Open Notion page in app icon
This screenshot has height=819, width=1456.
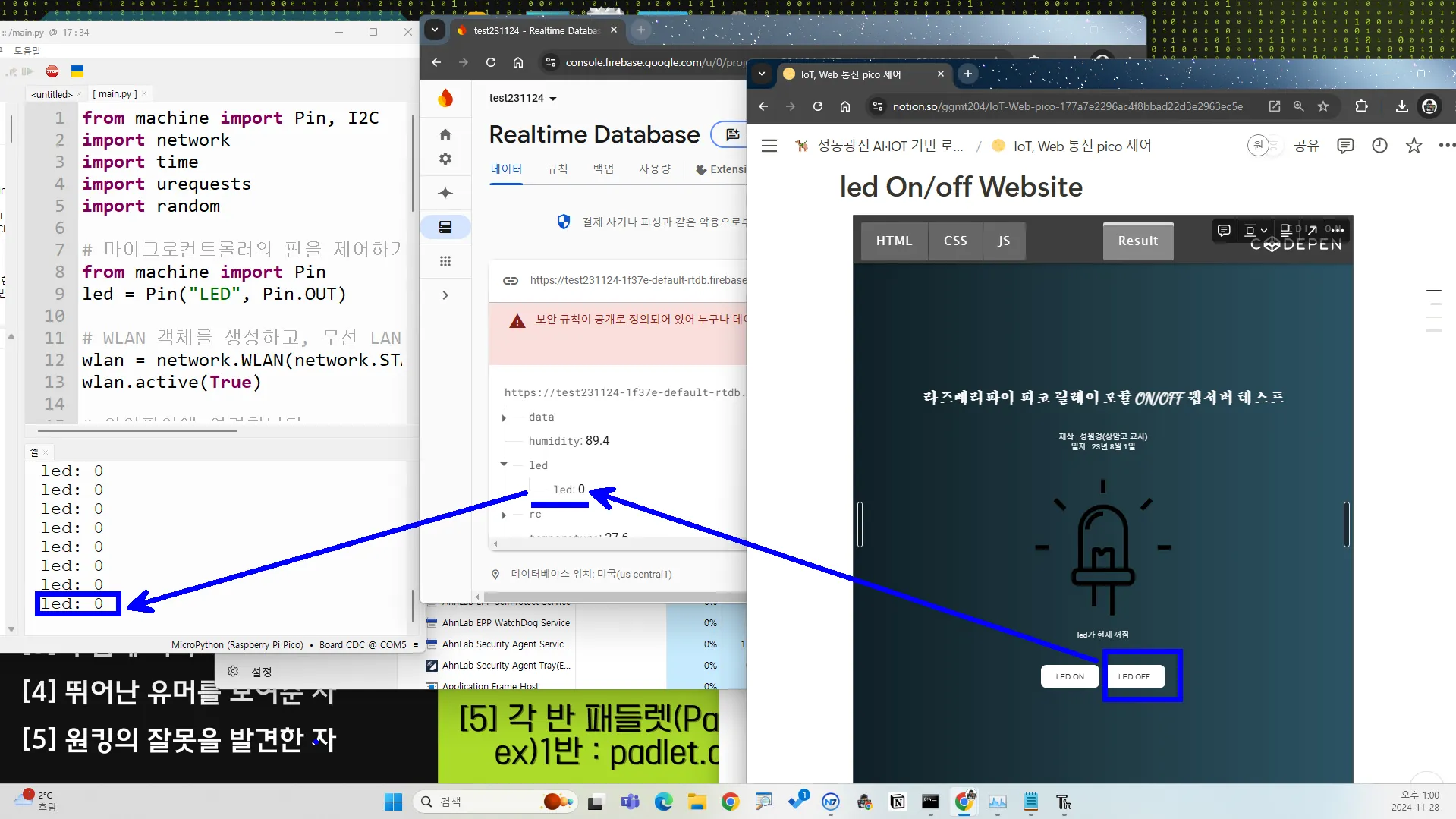[1275, 106]
